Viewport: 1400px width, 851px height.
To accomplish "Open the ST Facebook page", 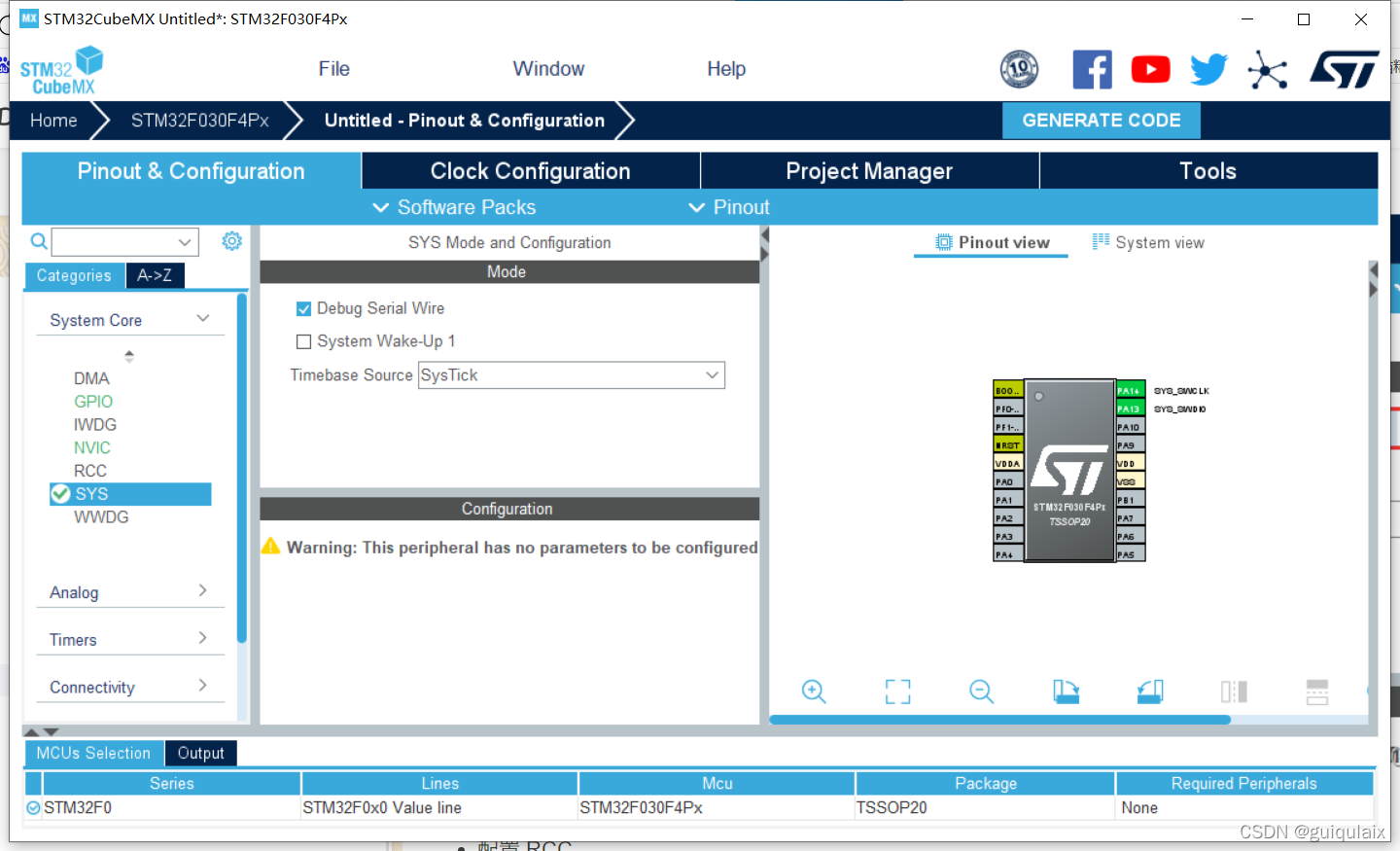I will click(1092, 69).
